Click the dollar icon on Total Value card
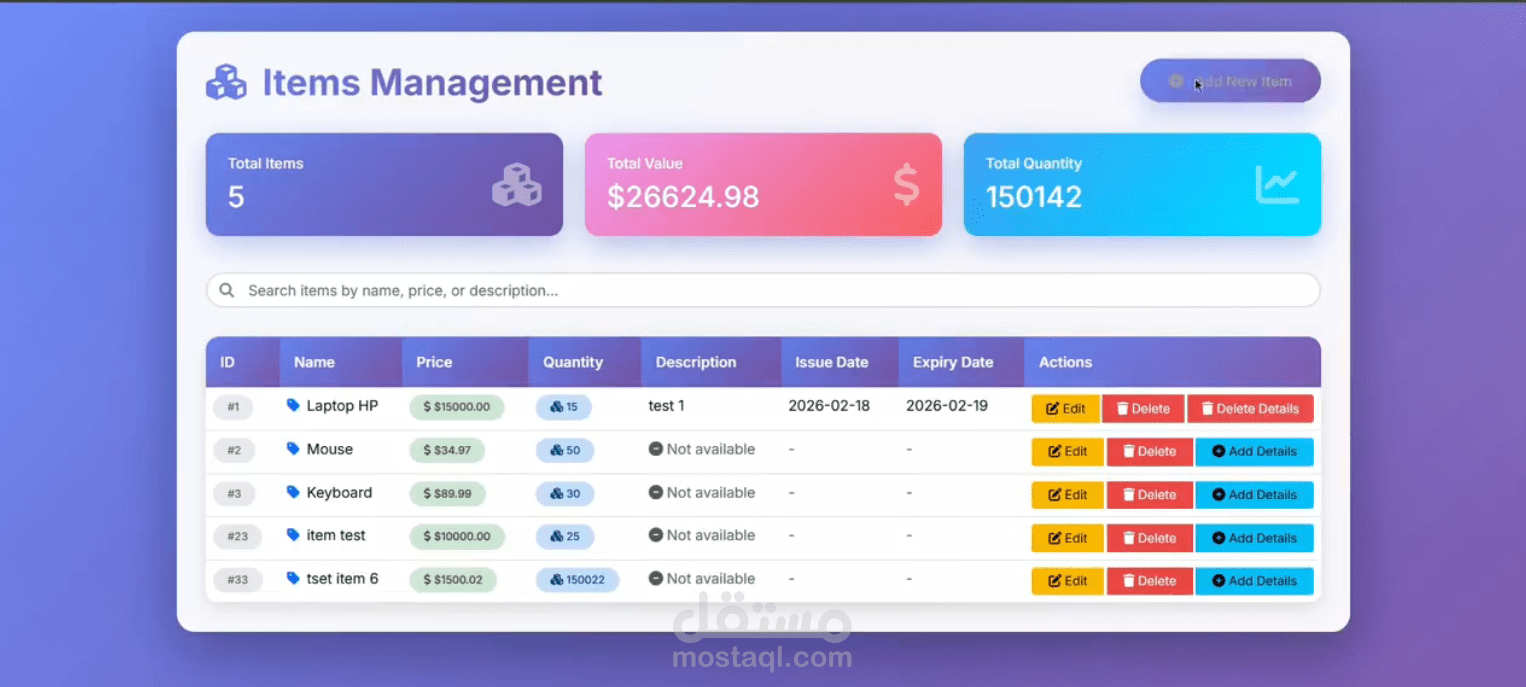The image size is (1526, 687). point(905,184)
